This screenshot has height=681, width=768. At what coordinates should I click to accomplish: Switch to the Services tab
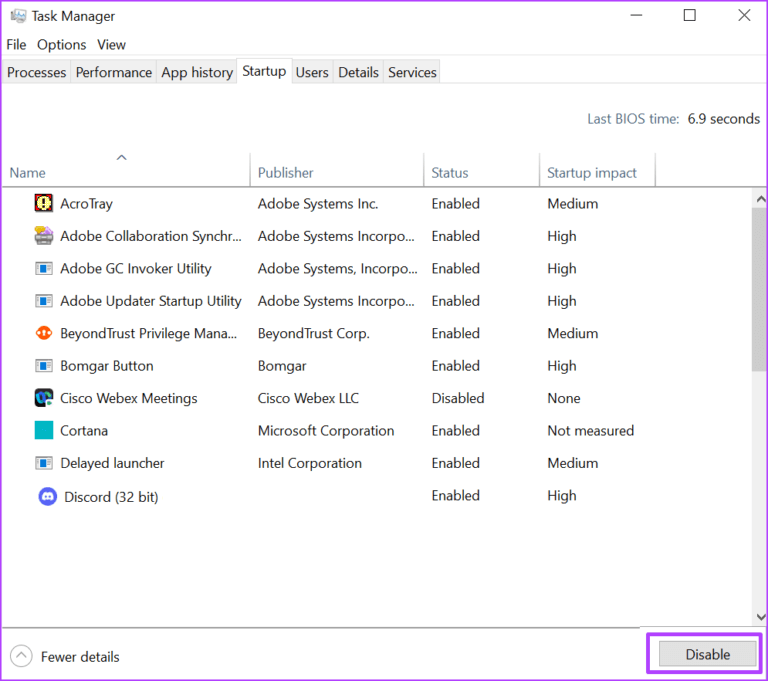coord(412,72)
